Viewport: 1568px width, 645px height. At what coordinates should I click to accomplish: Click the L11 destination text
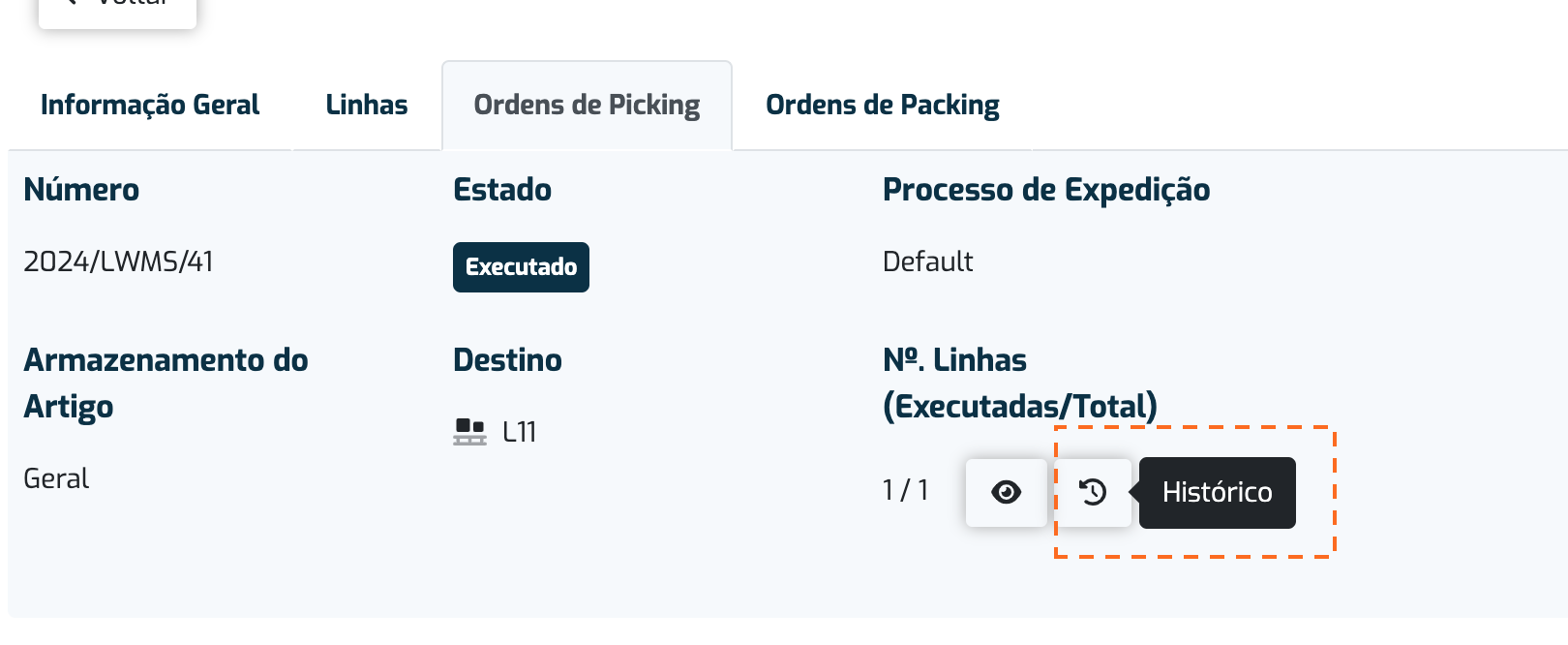click(520, 432)
